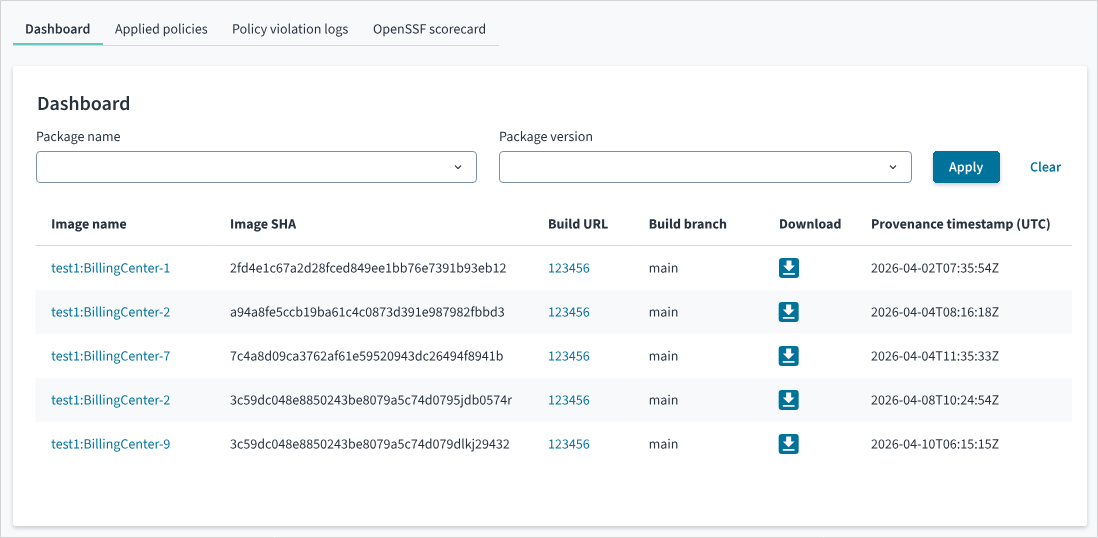Open test1:BillingCenter-2 with SHA ending 0574r
Screen dimensions: 1098x538
(111, 400)
